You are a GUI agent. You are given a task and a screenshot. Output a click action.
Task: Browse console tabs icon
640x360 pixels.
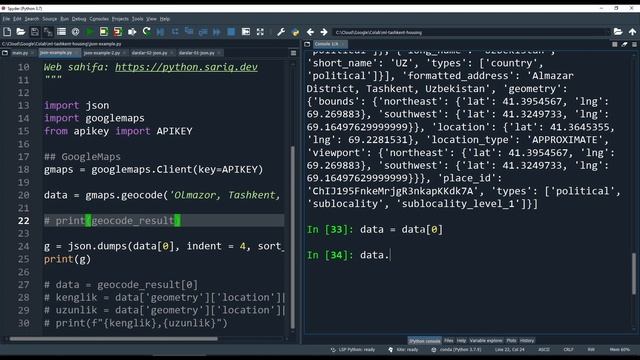307,44
